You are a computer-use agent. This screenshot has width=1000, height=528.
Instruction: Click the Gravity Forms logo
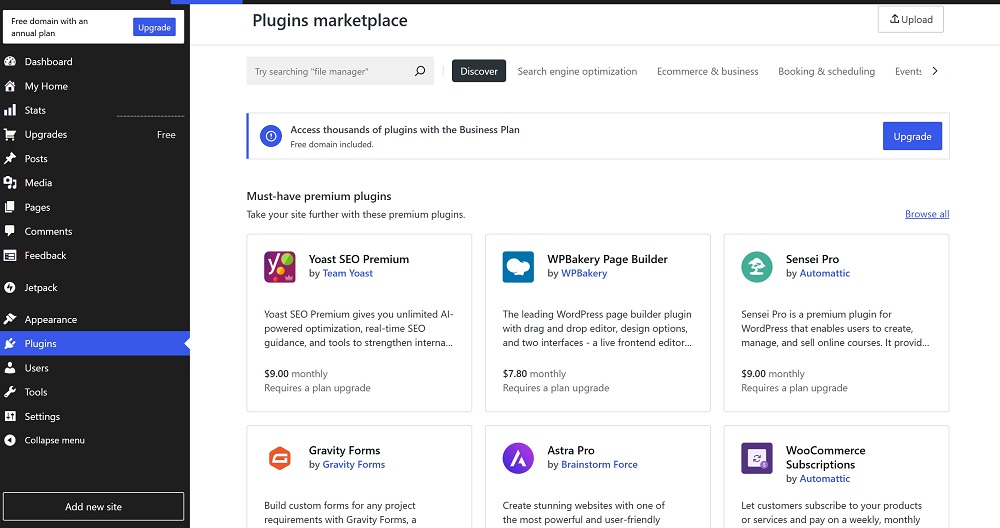[x=279, y=458]
